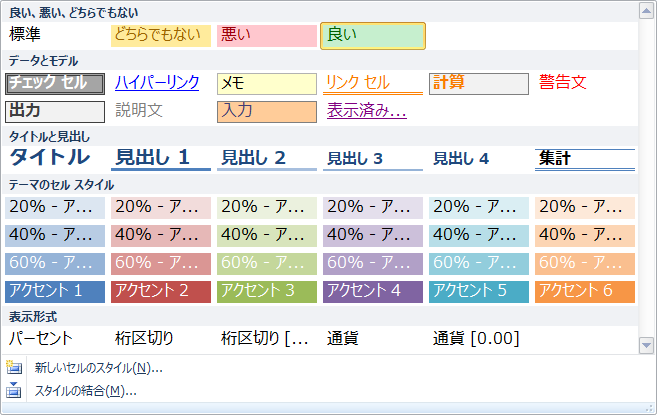657x415 pixels.
Task: Pick 60% orange accent 6 style
Action: (x=585, y=264)
